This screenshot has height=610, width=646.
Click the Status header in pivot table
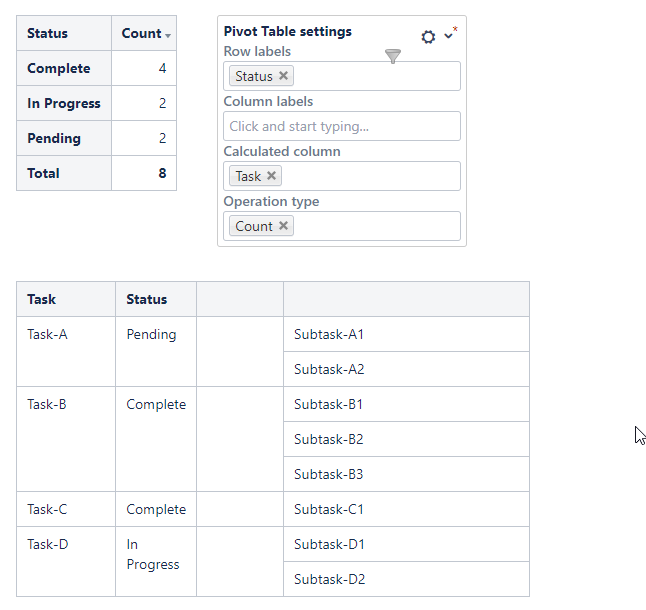coord(48,33)
